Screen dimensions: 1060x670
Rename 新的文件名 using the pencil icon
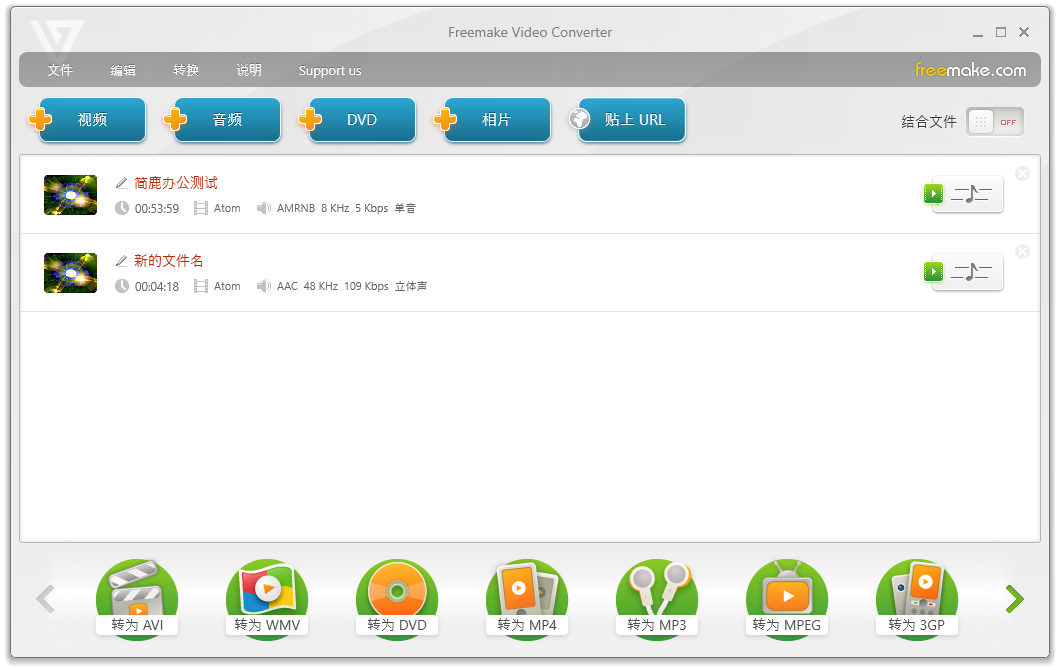click(x=121, y=260)
